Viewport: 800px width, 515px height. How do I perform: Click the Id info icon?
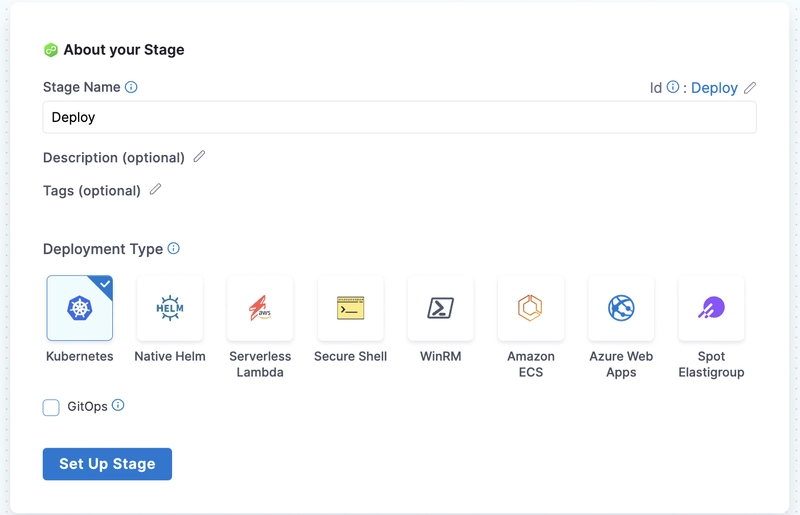pyautogui.click(x=673, y=87)
